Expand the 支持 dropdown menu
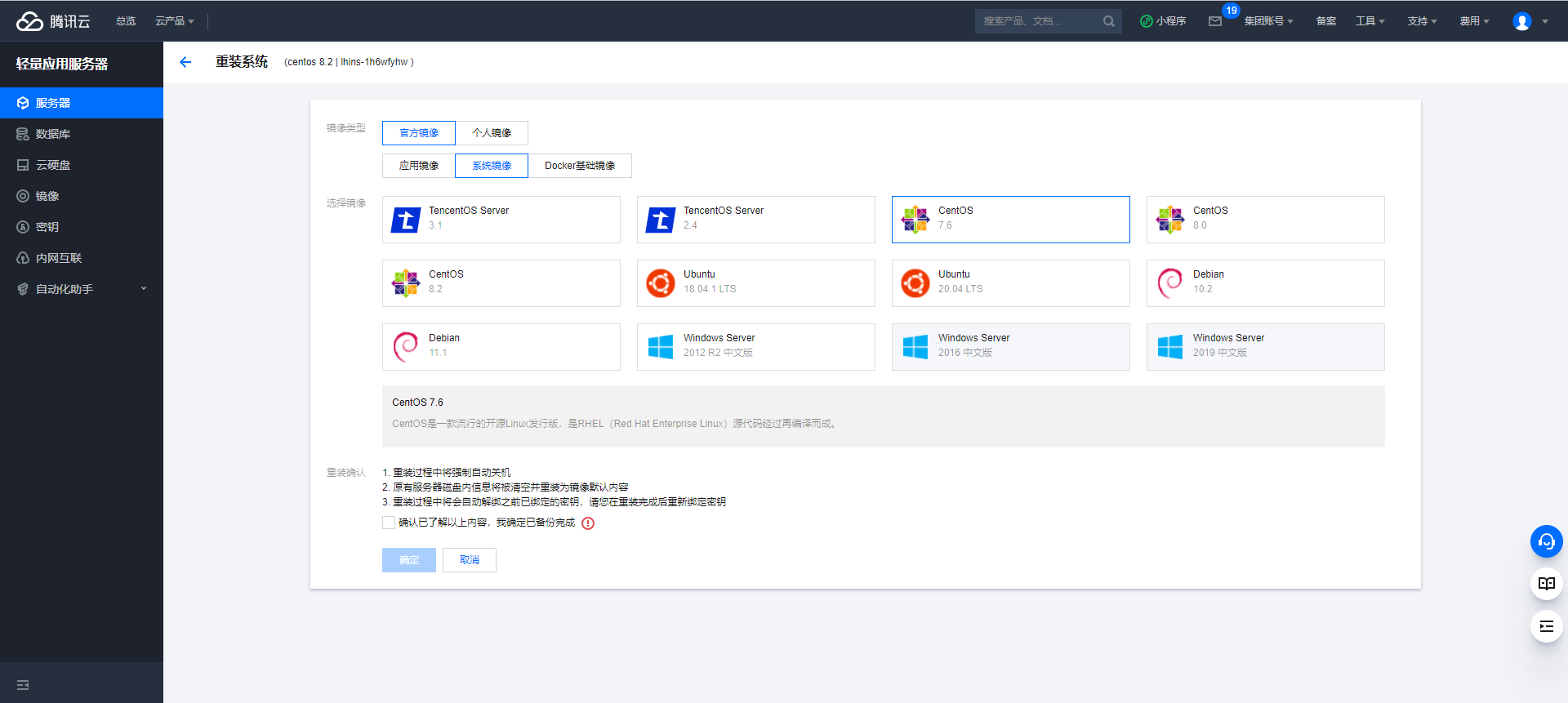The width and height of the screenshot is (1568, 703). (1422, 21)
